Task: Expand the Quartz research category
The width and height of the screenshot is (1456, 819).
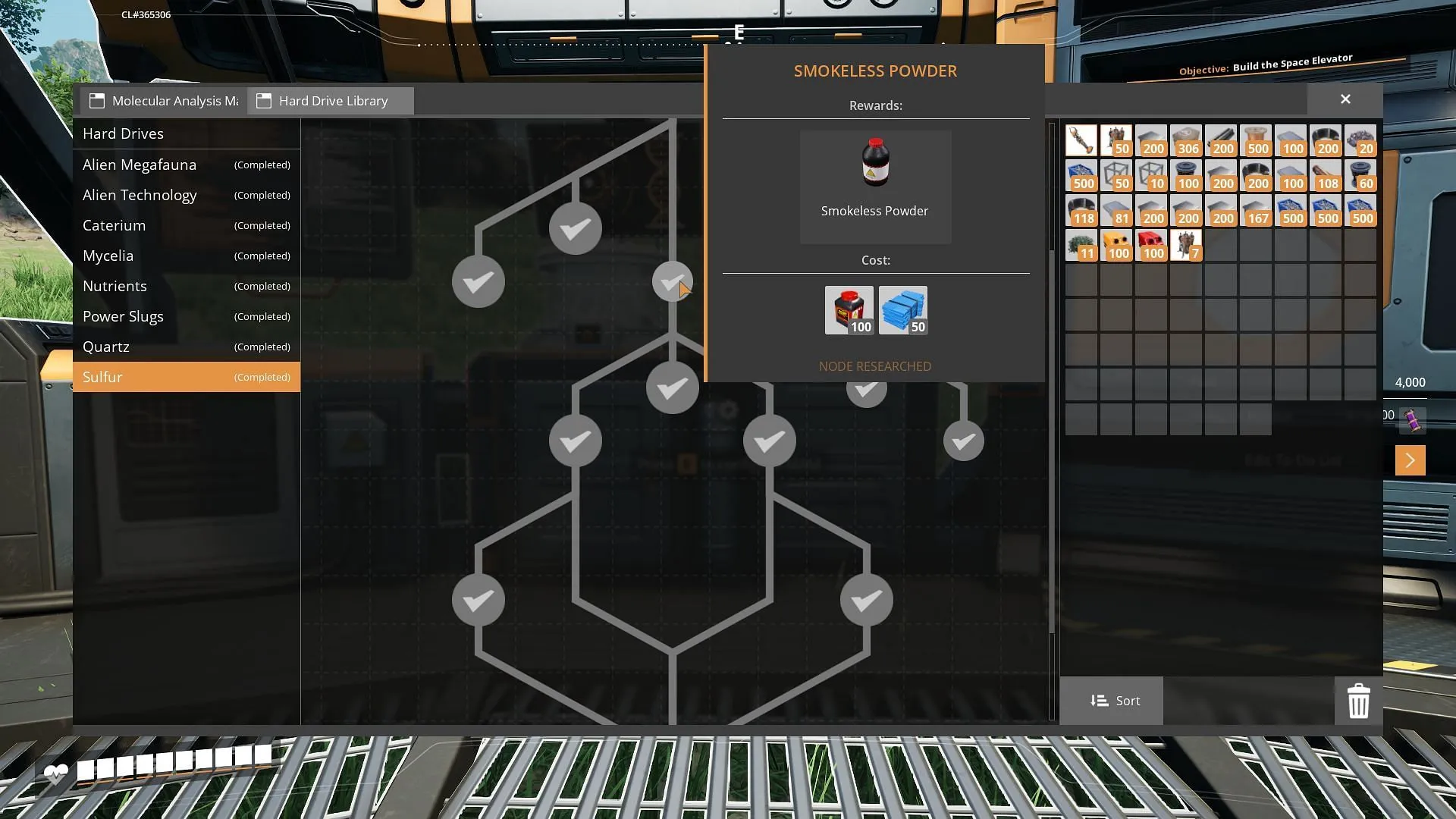Action: (x=185, y=346)
